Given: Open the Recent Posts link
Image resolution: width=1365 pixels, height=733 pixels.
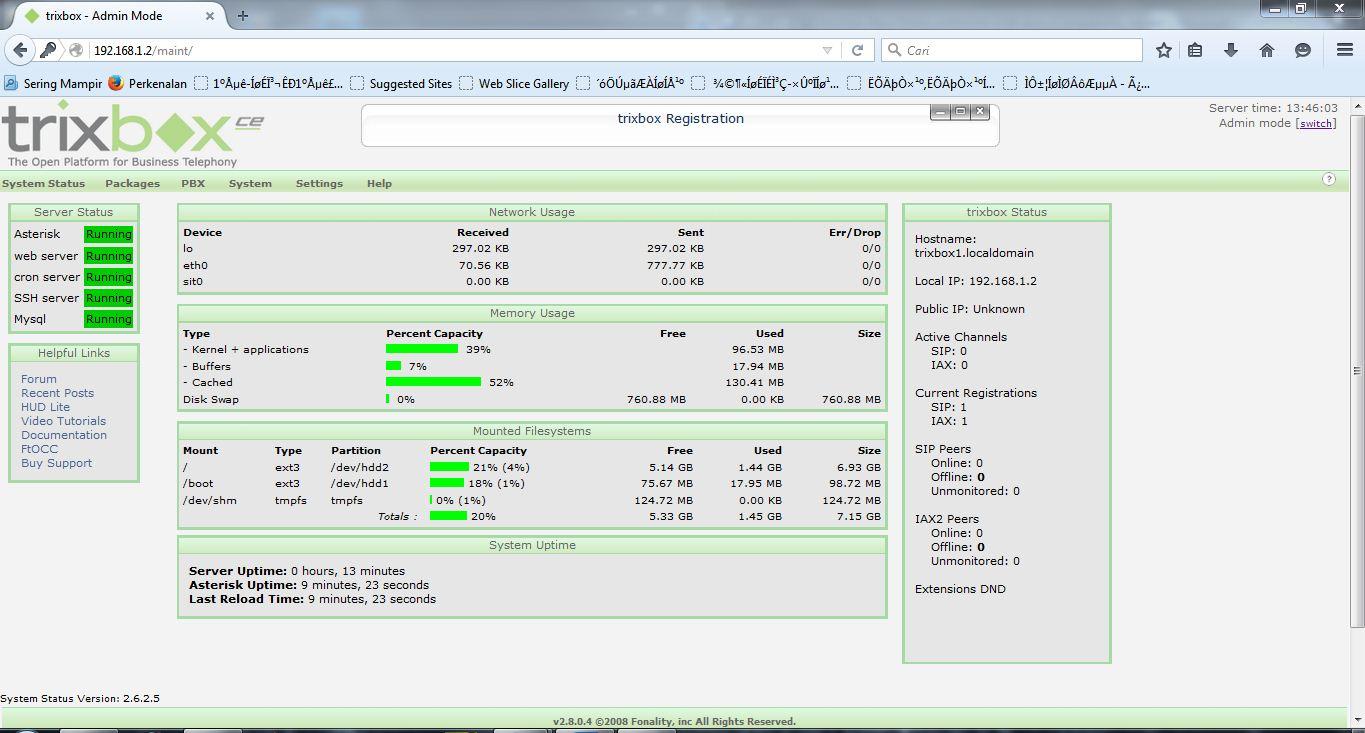Looking at the screenshot, I should 57,393.
